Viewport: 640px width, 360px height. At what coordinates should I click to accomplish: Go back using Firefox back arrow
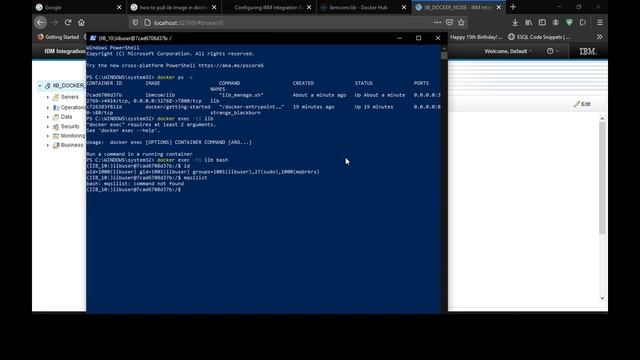point(40,22)
